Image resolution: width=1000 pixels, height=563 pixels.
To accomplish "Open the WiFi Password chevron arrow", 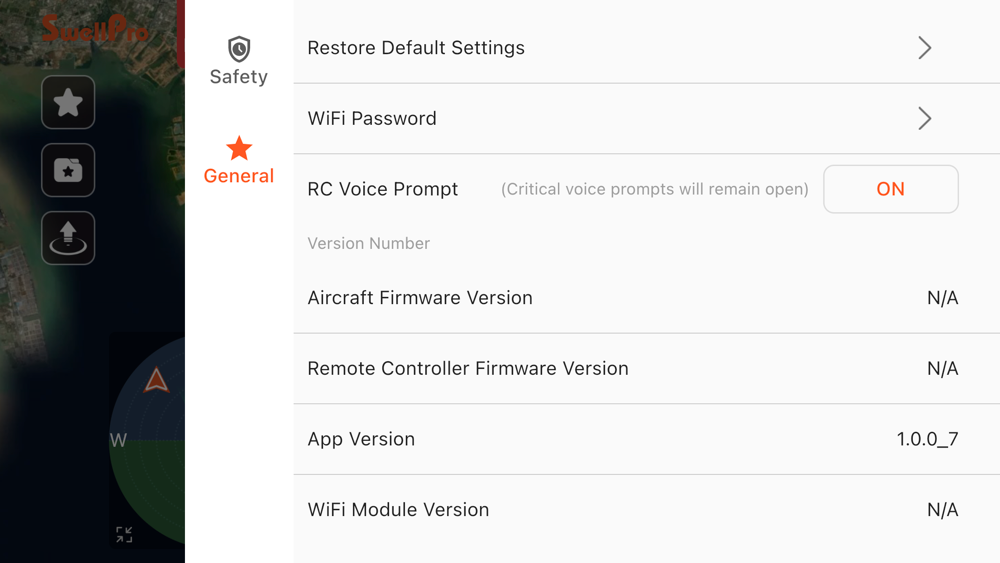I will [924, 119].
